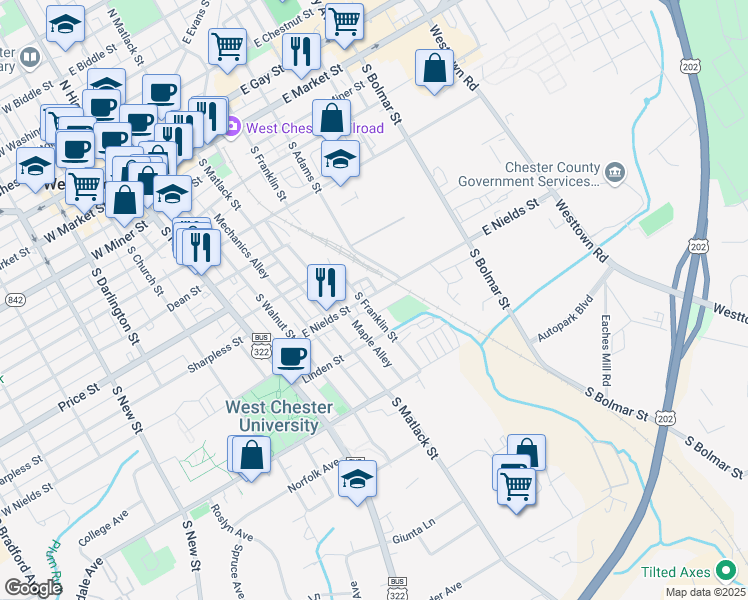Click the Maple Alley label
Screen dimensions: 748x600
tap(372, 343)
